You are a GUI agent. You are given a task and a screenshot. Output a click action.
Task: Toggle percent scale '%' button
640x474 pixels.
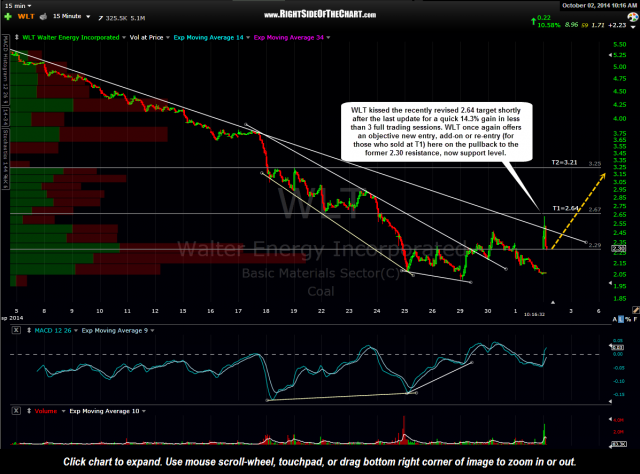coord(628,319)
